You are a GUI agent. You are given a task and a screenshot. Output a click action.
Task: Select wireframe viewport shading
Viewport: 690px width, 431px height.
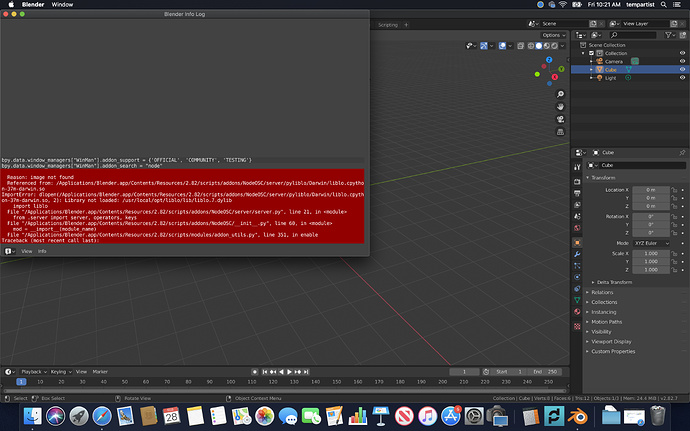pyautogui.click(x=531, y=46)
